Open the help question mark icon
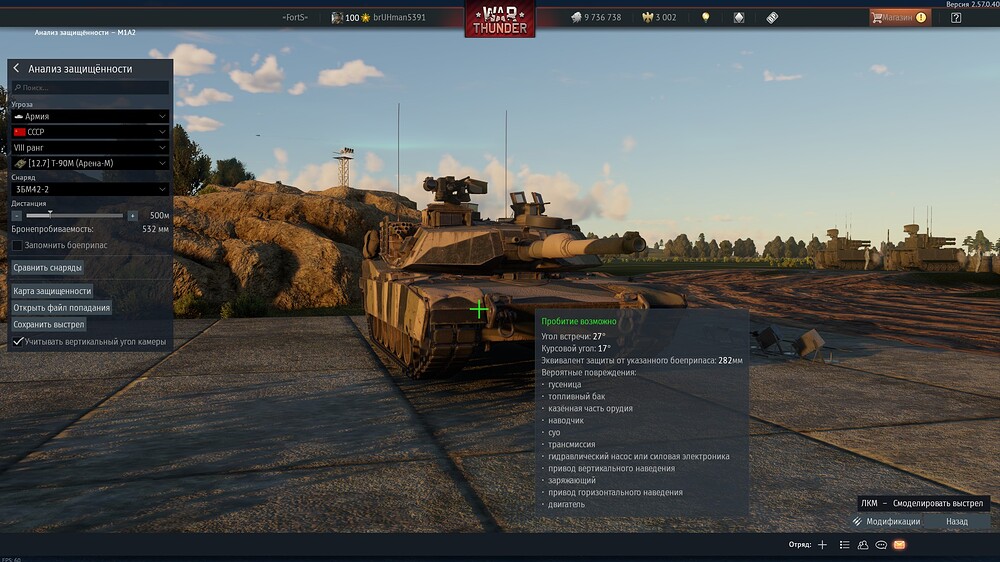1000x562 pixels. (956, 18)
